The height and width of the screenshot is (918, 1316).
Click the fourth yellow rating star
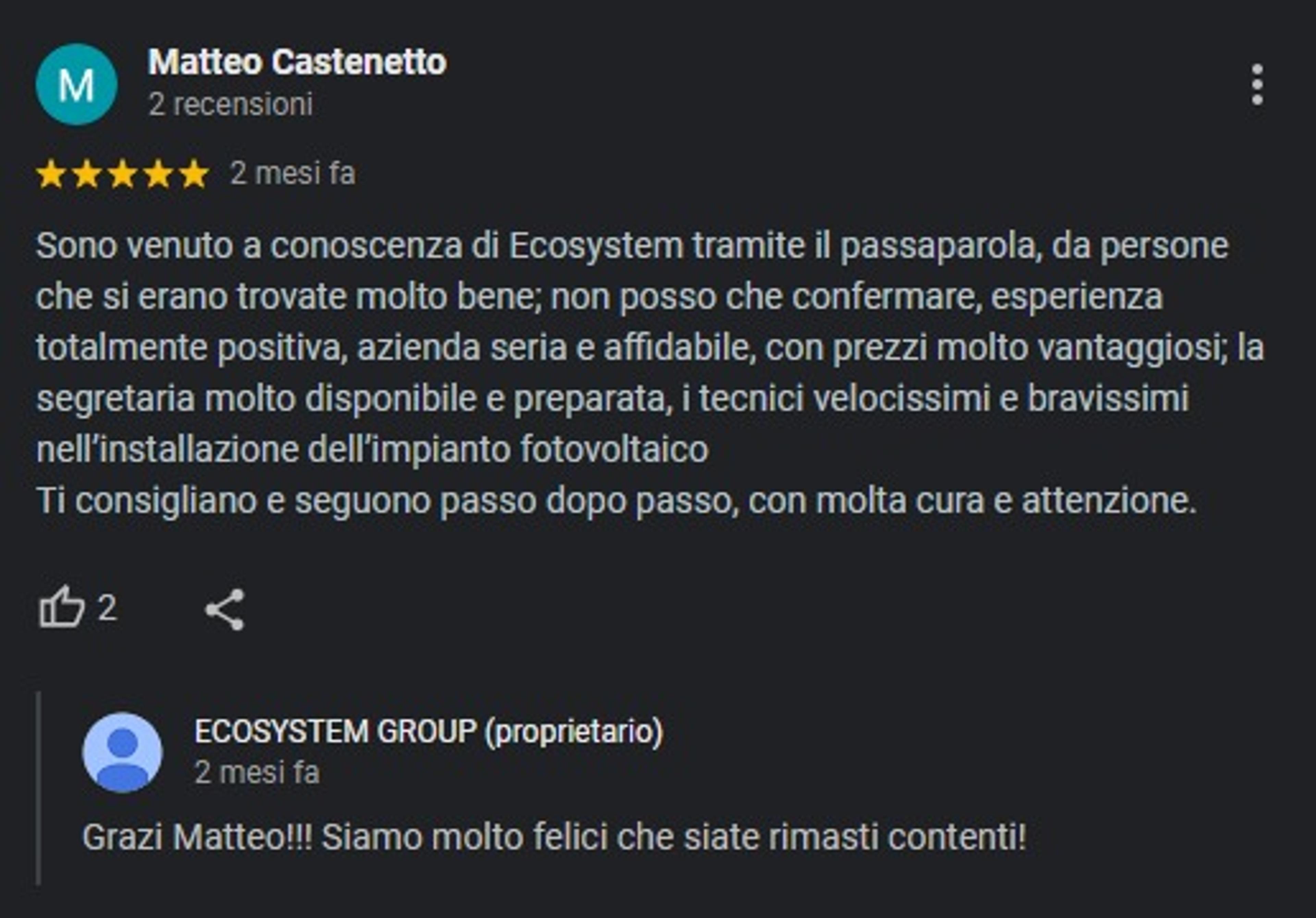[x=158, y=174]
